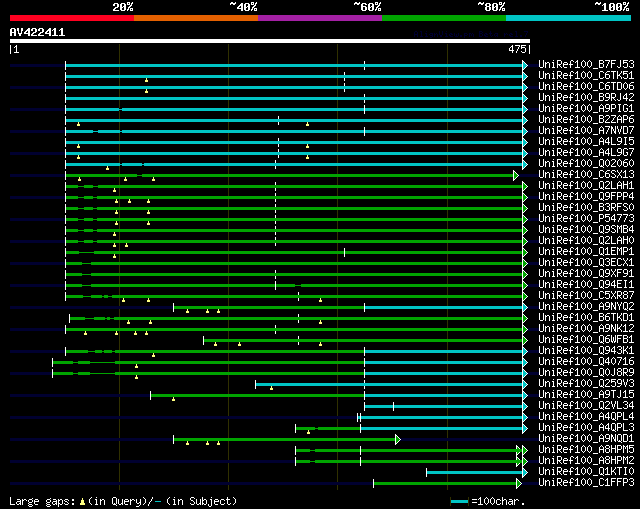Image resolution: width=640 pixels, height=509 pixels.
Task: Click UniRef100_Q1EMP1 label
Action: click(586, 252)
